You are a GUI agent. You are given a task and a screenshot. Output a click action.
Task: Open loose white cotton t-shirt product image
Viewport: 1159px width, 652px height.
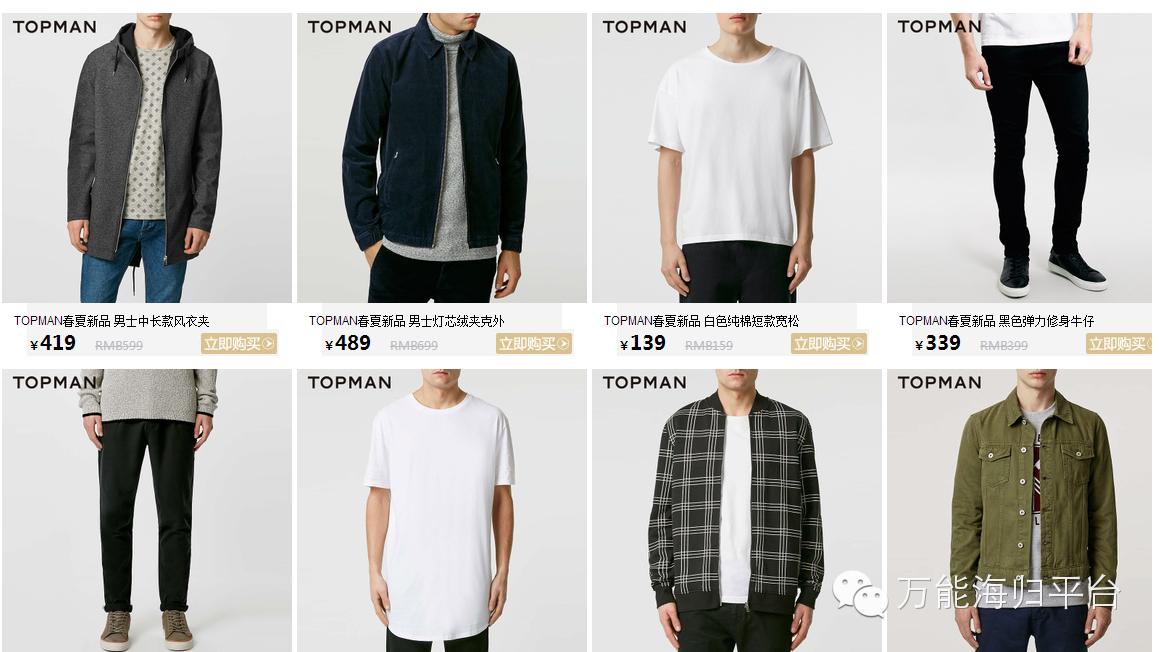[736, 157]
